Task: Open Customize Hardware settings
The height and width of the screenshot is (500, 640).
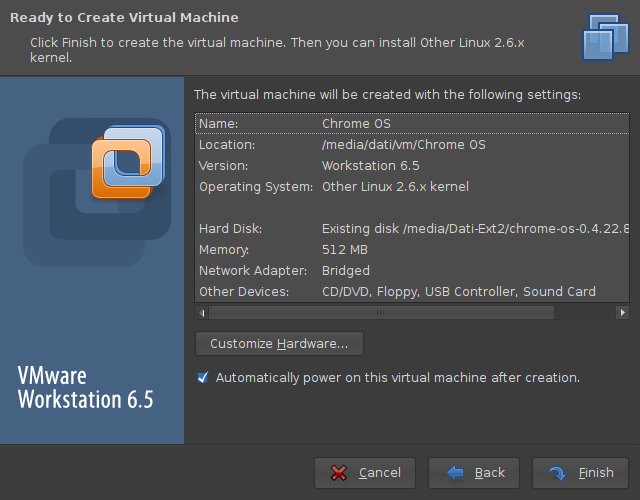Action: (279, 344)
